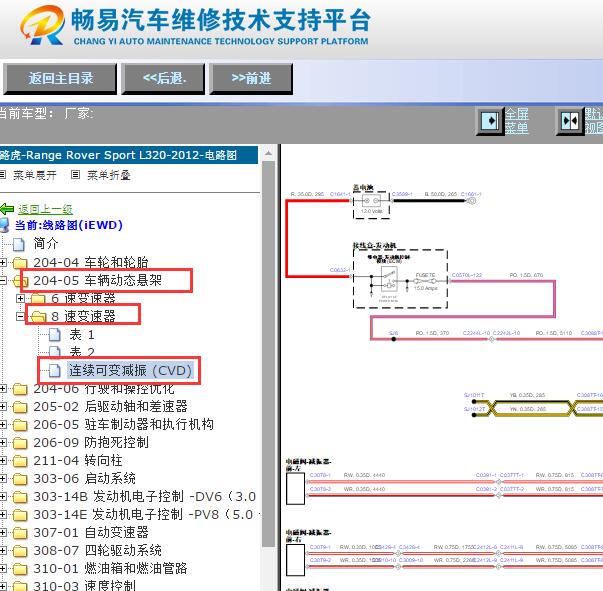
Task: Click the 303-06 启动系统 folder icon
Action: point(20,479)
